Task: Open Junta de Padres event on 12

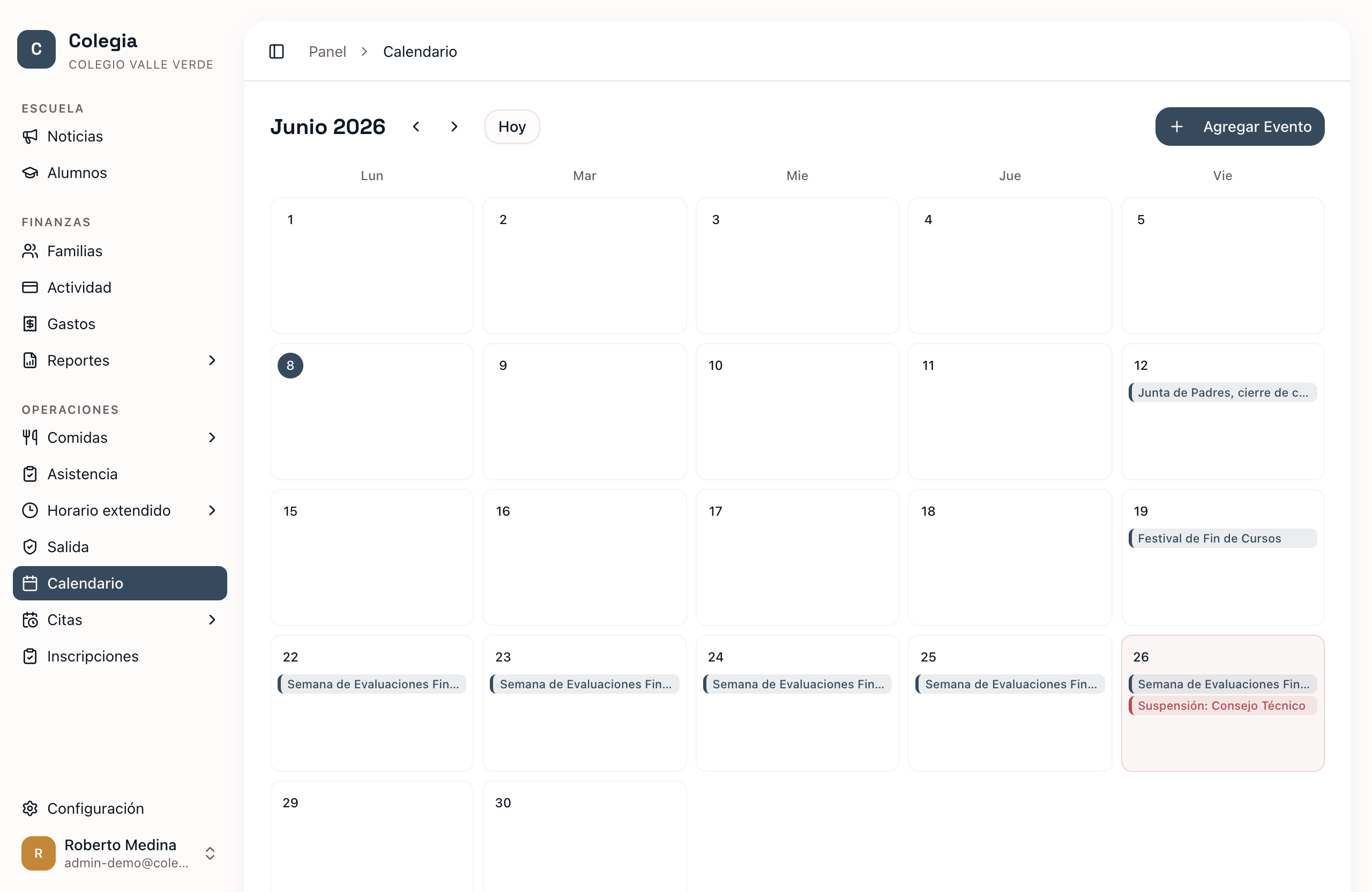Action: pyautogui.click(x=1222, y=392)
